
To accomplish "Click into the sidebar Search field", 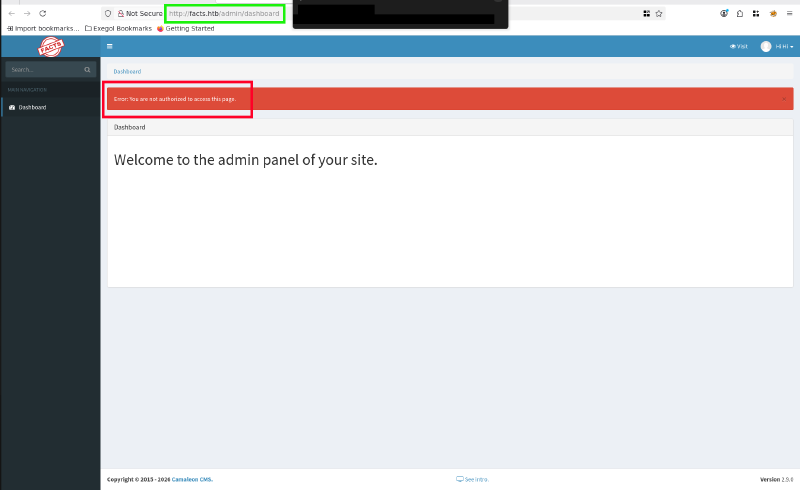I will 42,70.
